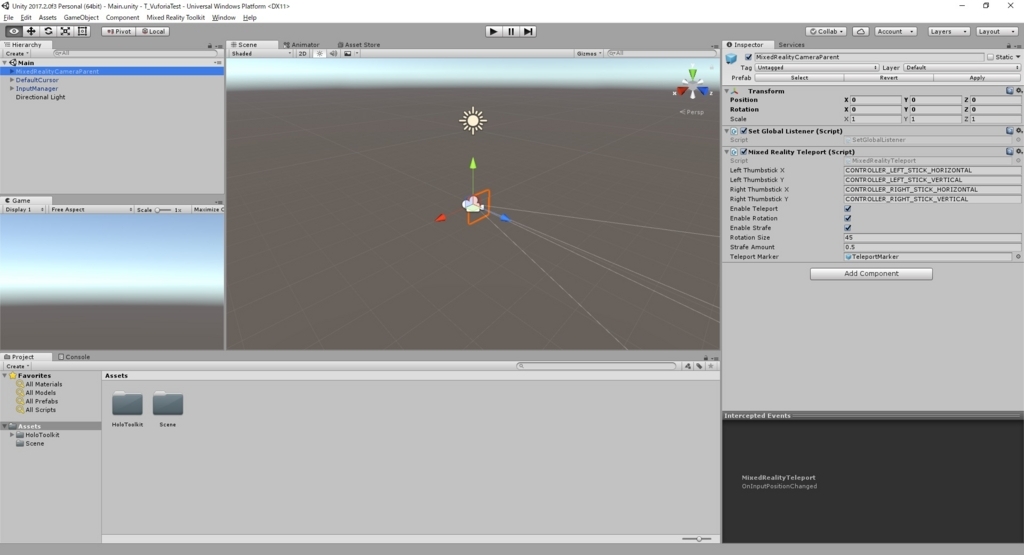The width and height of the screenshot is (1024, 555).
Task: Click the green Y axis of orientation gizmo
Action: tap(692, 74)
